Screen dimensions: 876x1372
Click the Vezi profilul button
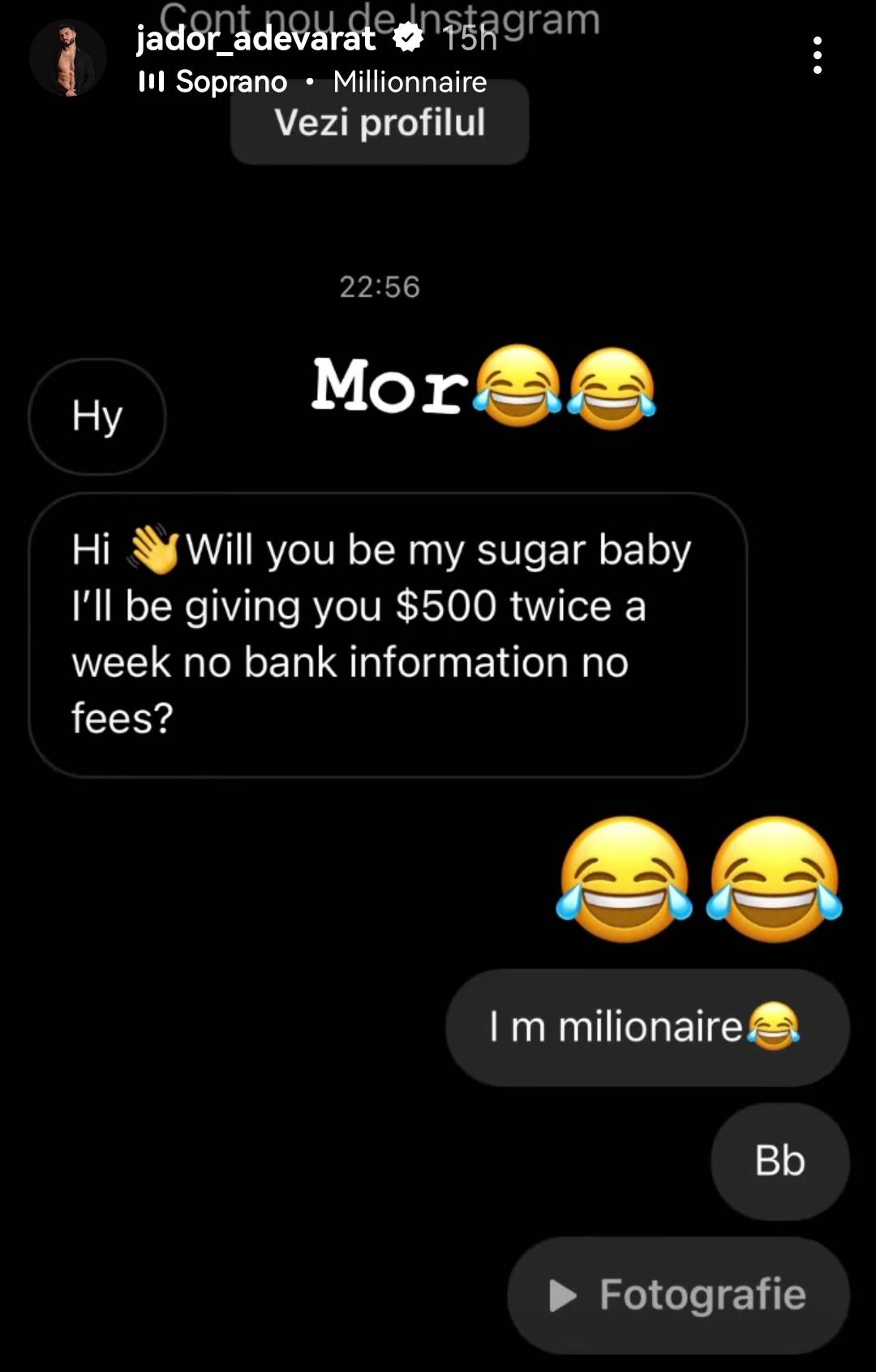click(380, 123)
